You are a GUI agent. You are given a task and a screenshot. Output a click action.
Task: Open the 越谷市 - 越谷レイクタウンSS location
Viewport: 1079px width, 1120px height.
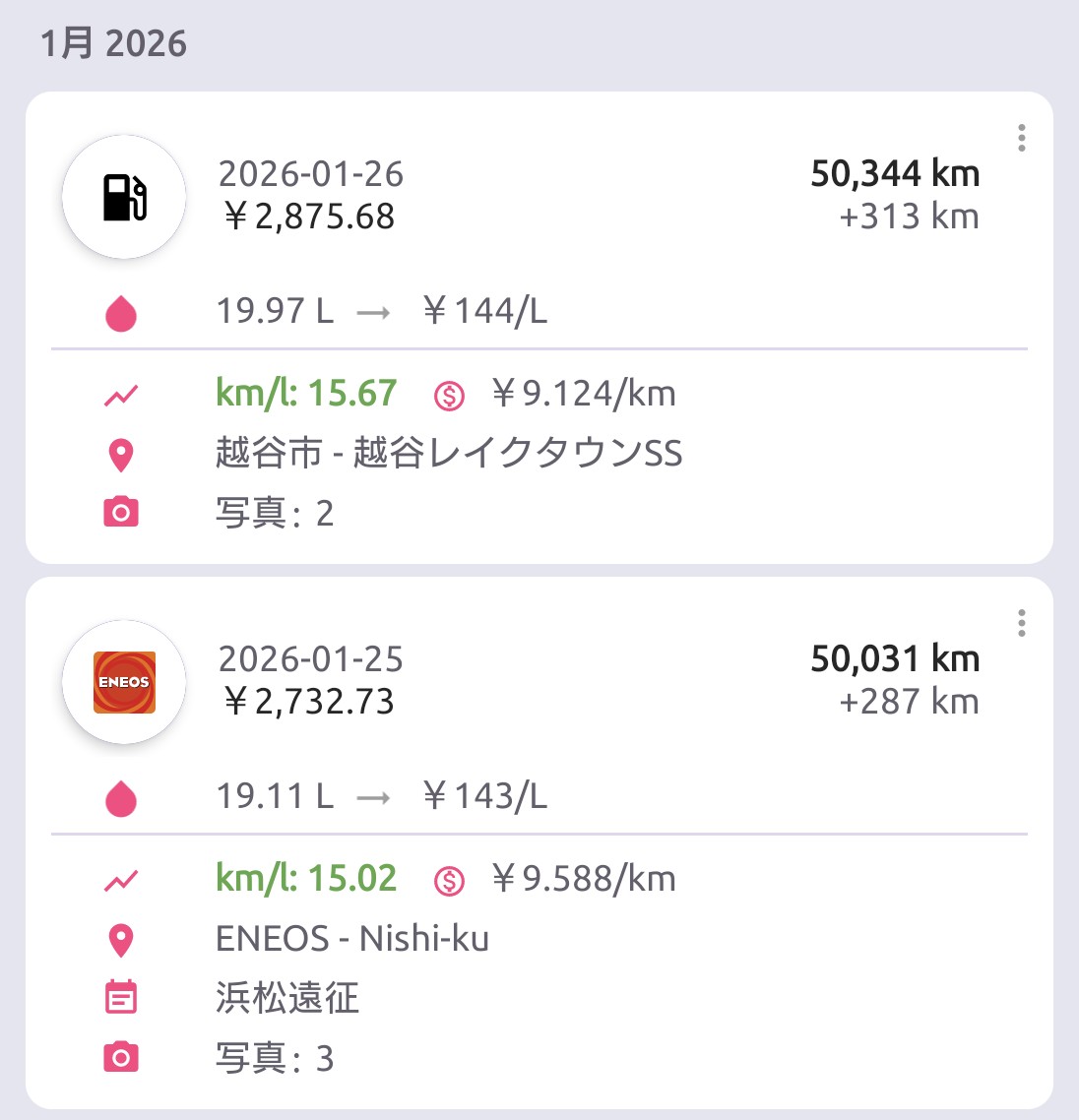point(449,454)
